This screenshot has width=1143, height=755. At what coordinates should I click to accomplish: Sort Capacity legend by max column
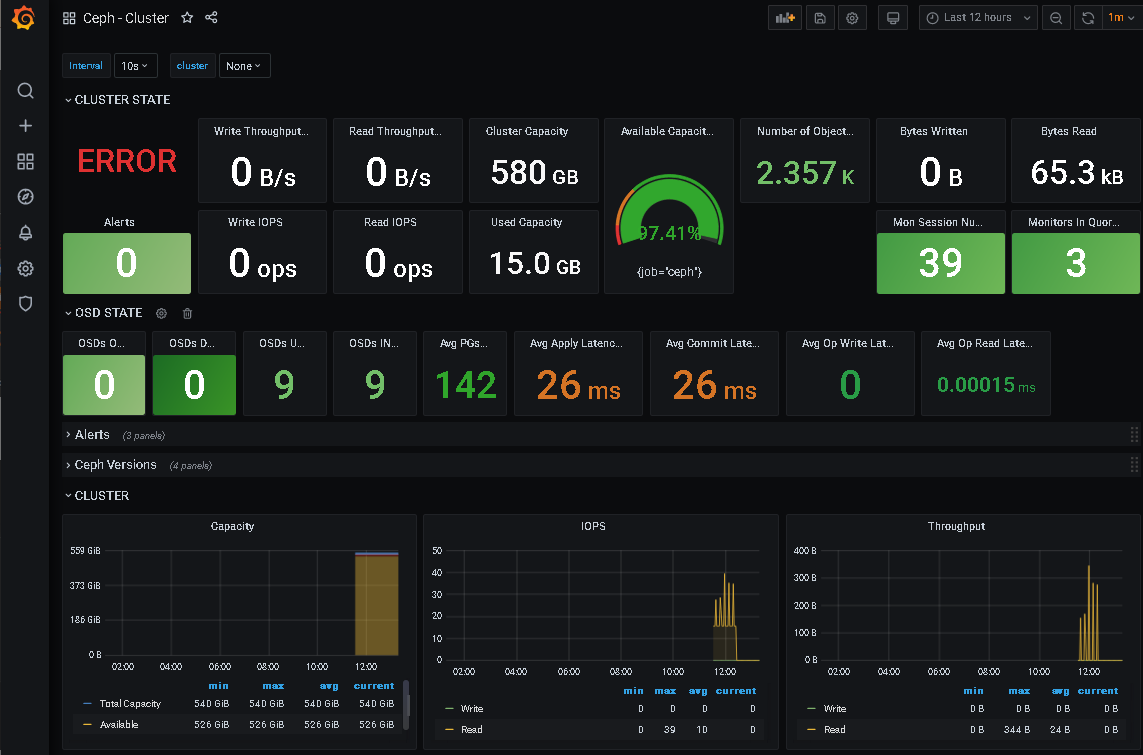273,686
